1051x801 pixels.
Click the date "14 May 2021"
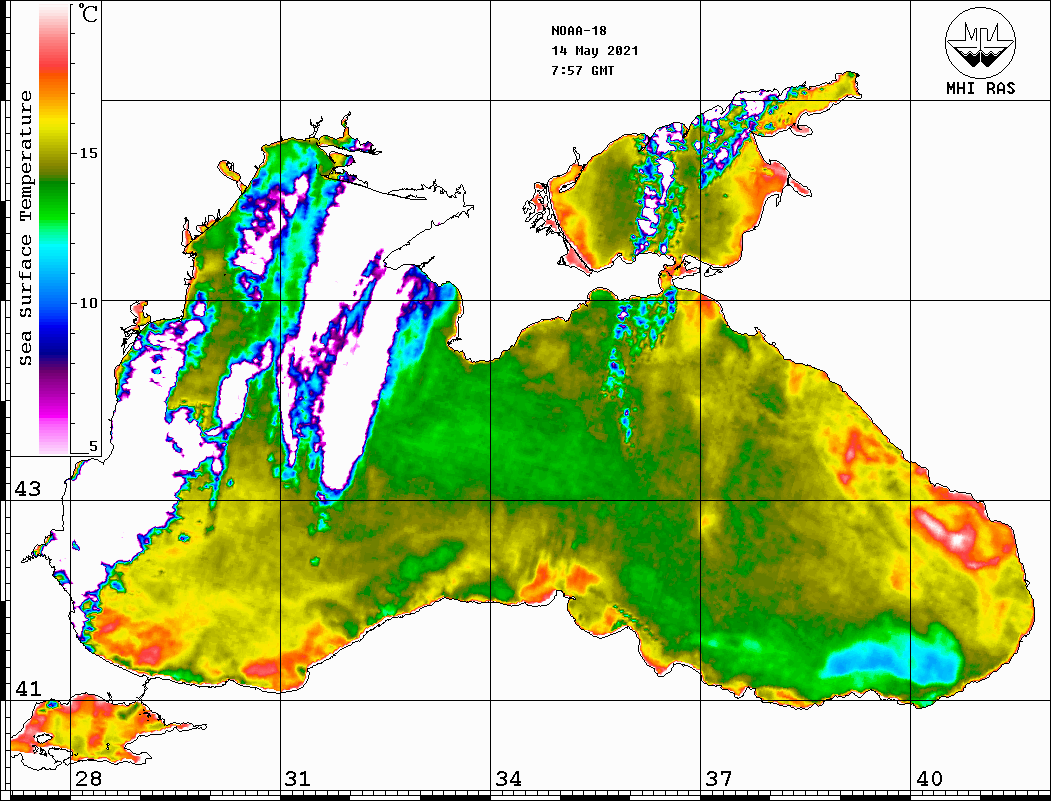[595, 50]
